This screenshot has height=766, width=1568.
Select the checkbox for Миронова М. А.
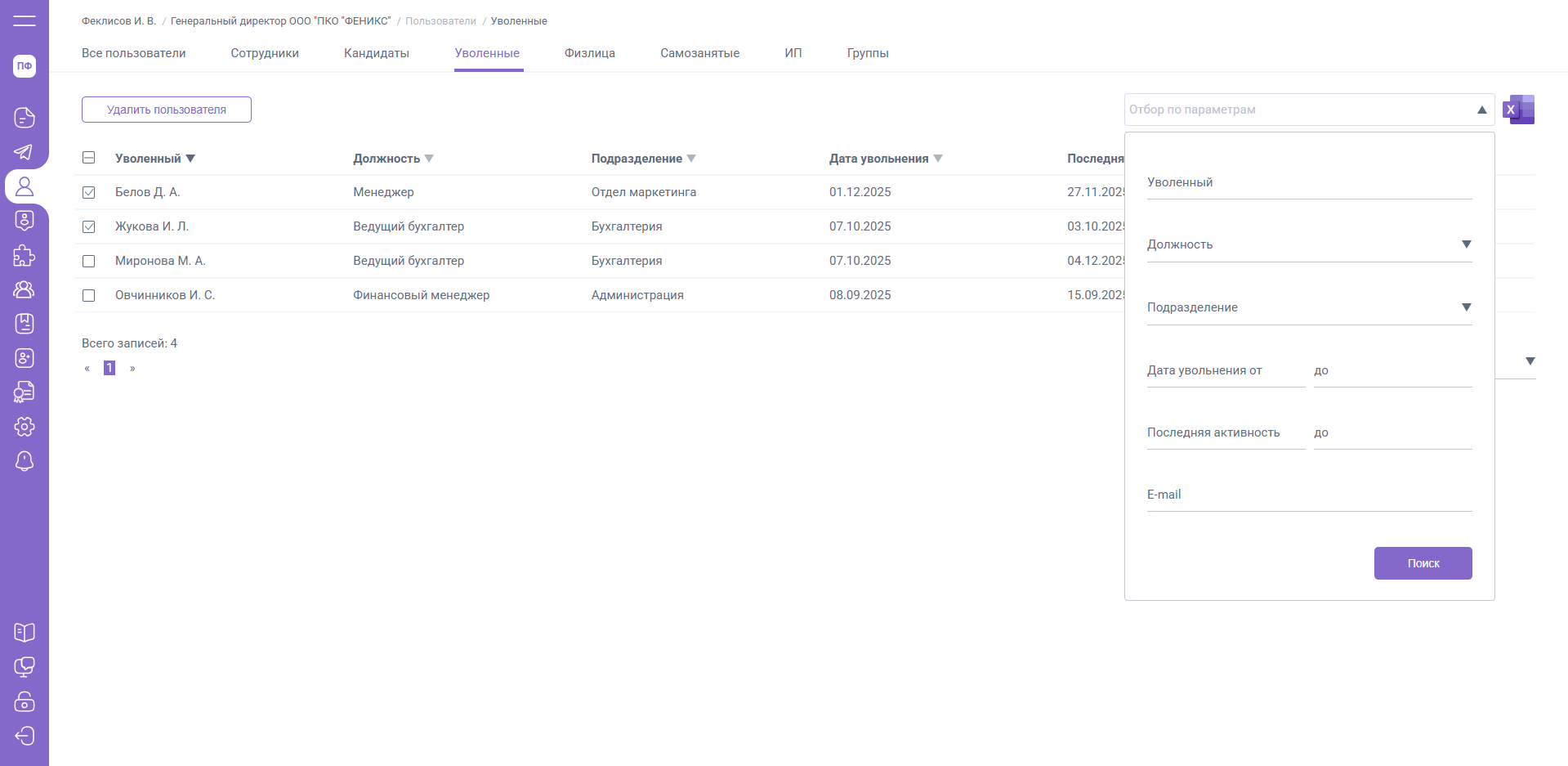tap(89, 262)
